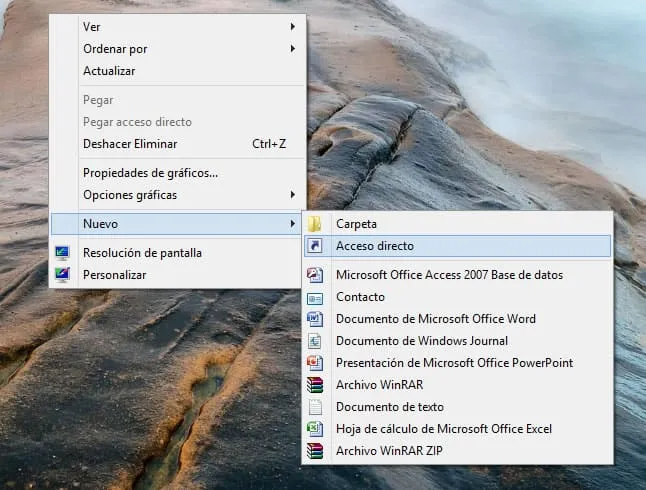Click the Windows Journal document icon
This screenshot has width=646, height=490.
(315, 341)
